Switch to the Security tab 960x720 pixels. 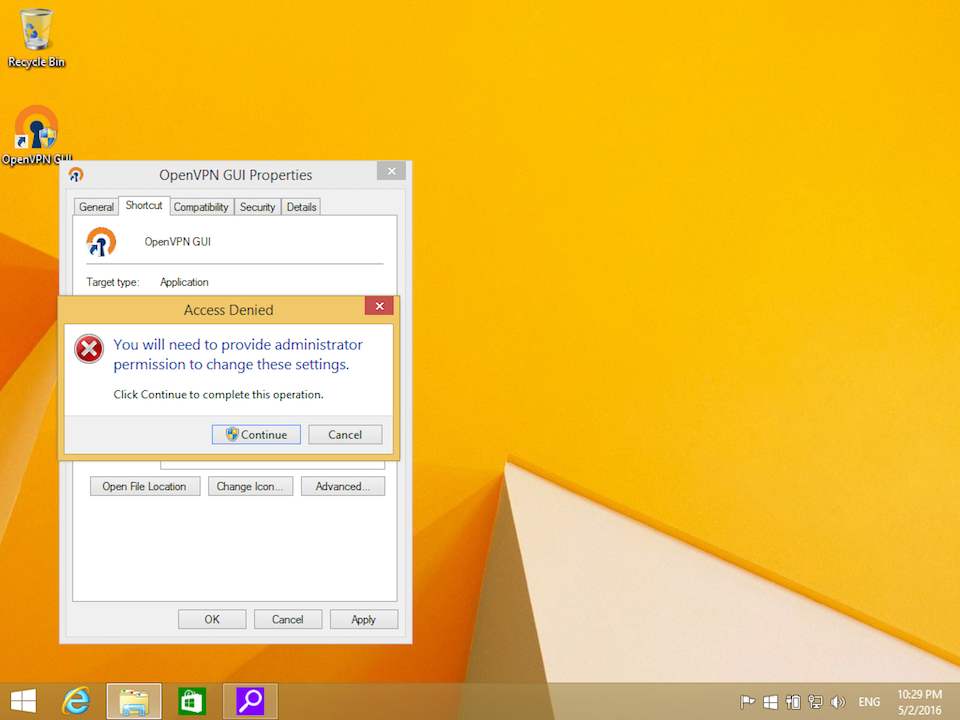point(257,207)
